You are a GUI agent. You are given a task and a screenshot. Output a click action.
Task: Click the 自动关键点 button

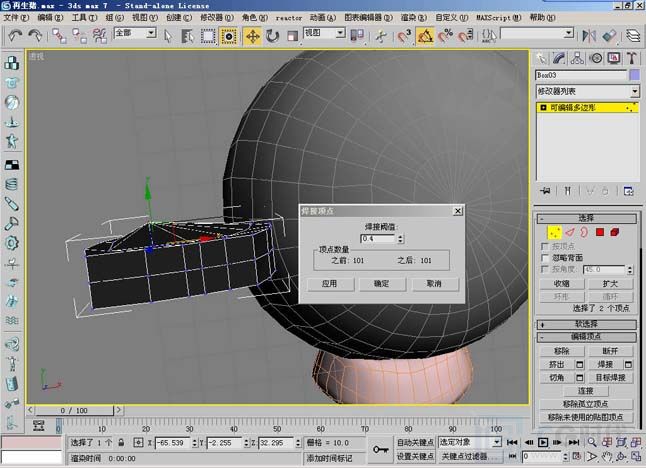[x=415, y=442]
